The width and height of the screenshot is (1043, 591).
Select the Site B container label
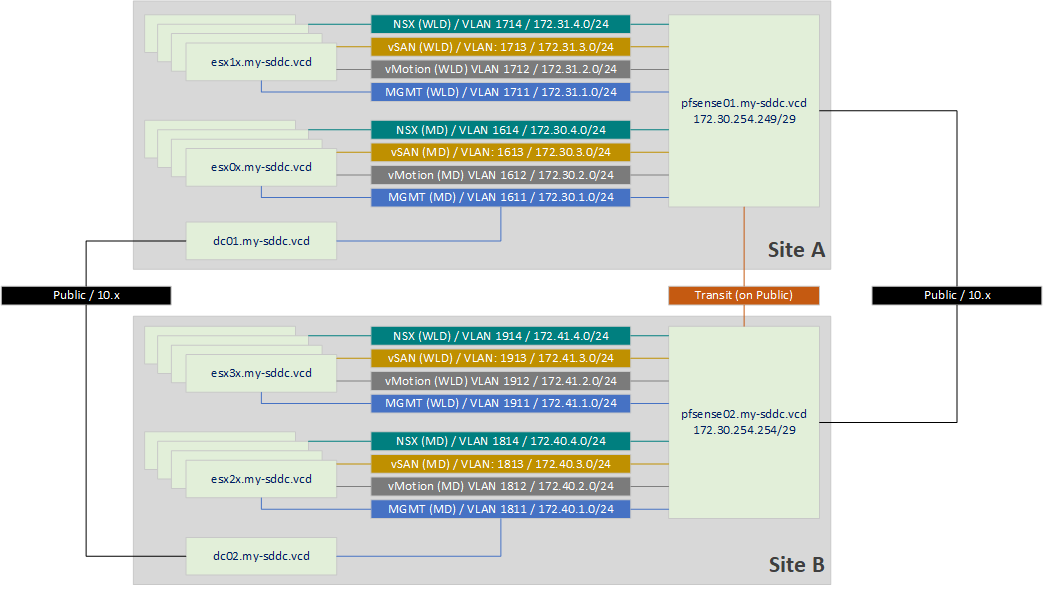795,564
